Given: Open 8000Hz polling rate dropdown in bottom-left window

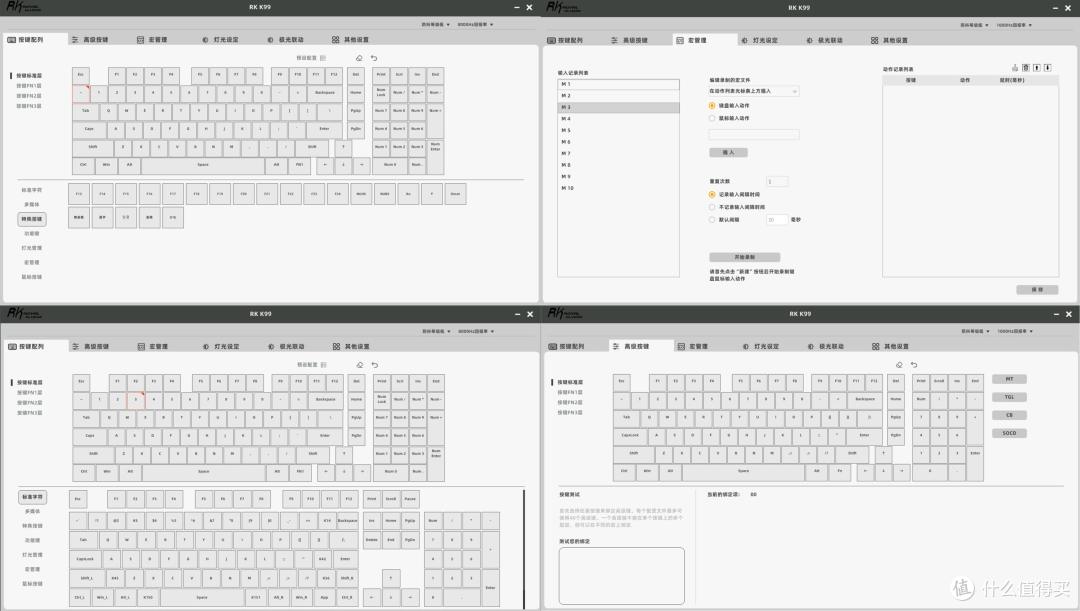Looking at the screenshot, I should (x=477, y=331).
